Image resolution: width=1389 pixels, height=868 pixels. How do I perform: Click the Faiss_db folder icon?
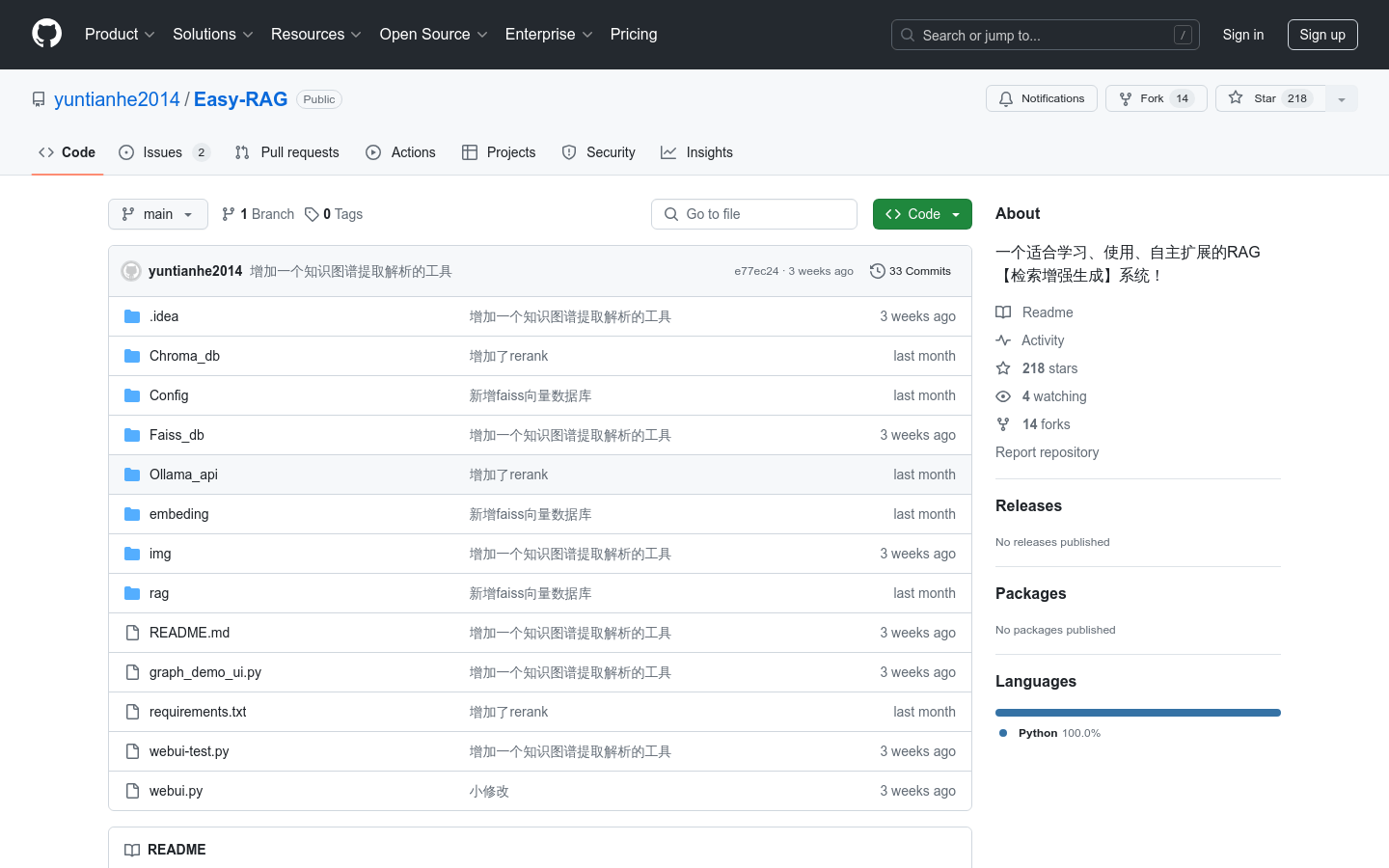(x=132, y=435)
